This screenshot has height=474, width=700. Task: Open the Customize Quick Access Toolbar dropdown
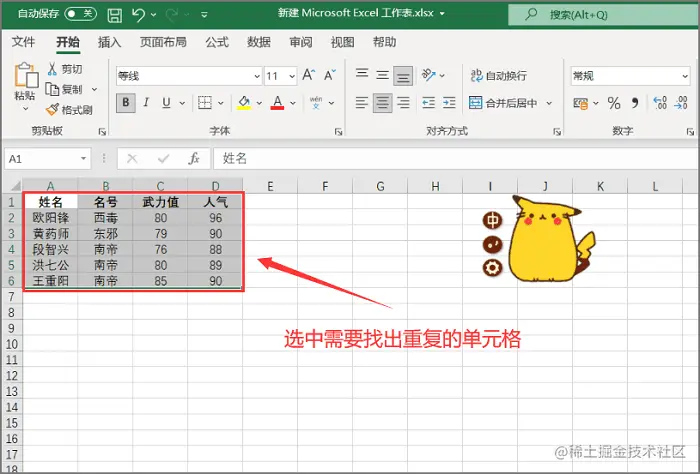click(204, 15)
